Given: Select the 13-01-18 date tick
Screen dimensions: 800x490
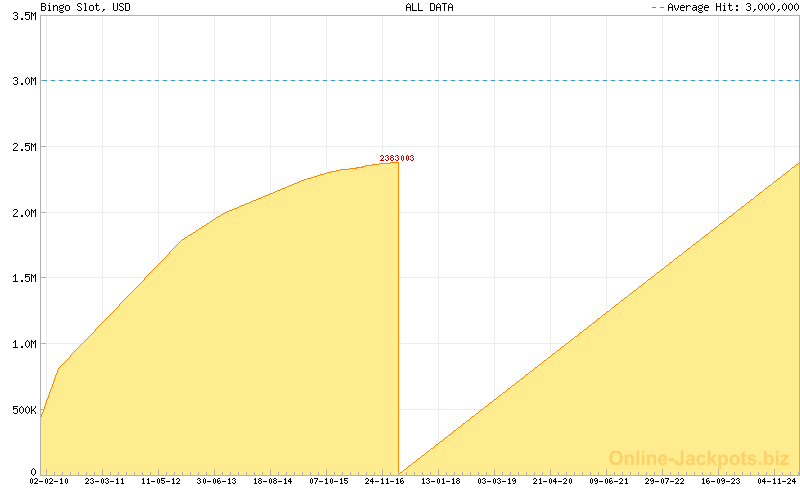Looking at the screenshot, I should (x=441, y=481).
